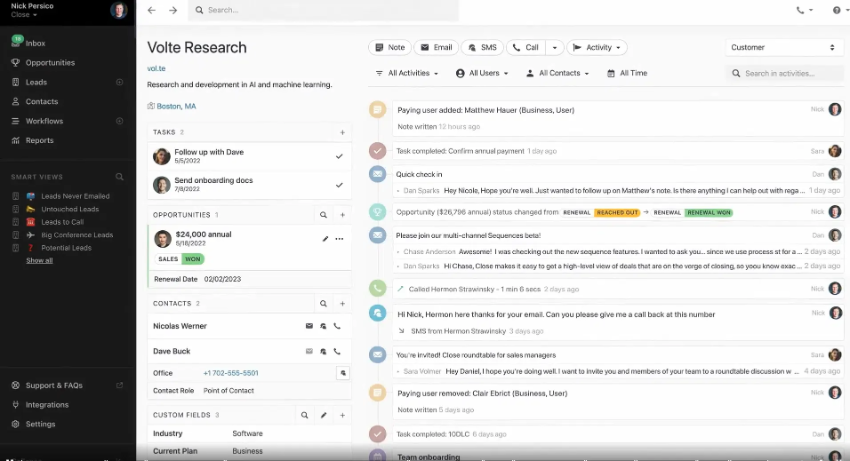Open the All Users filter dropdown

pos(482,73)
